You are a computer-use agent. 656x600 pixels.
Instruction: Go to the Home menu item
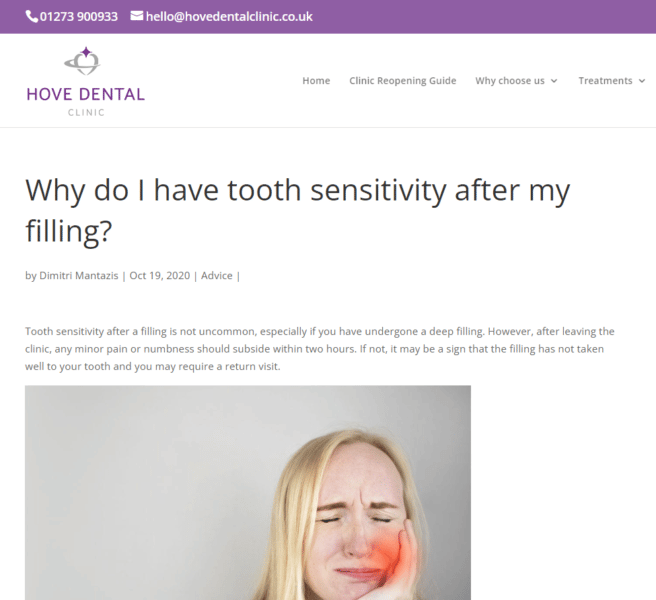click(x=316, y=81)
